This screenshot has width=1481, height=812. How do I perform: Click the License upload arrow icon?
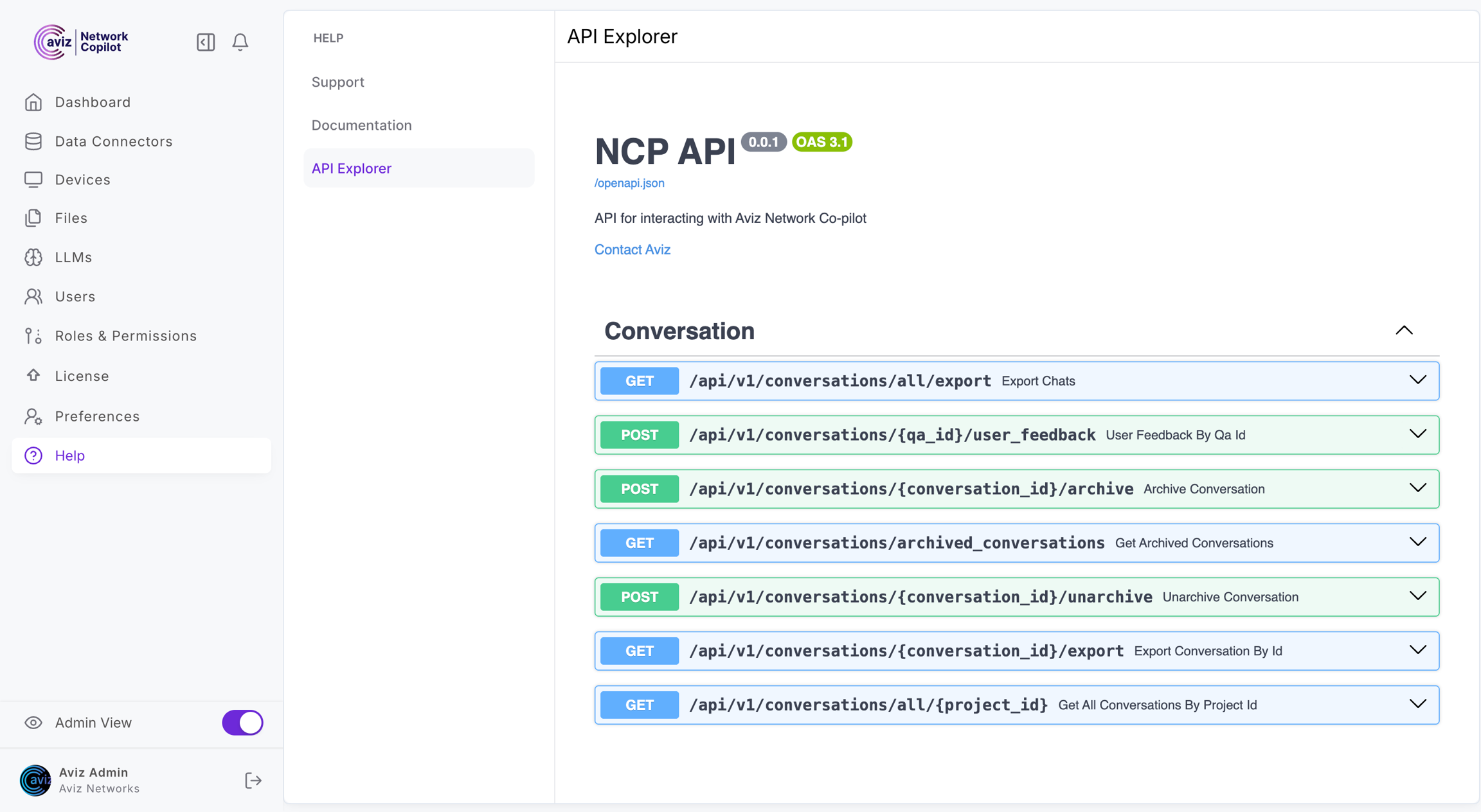33,376
